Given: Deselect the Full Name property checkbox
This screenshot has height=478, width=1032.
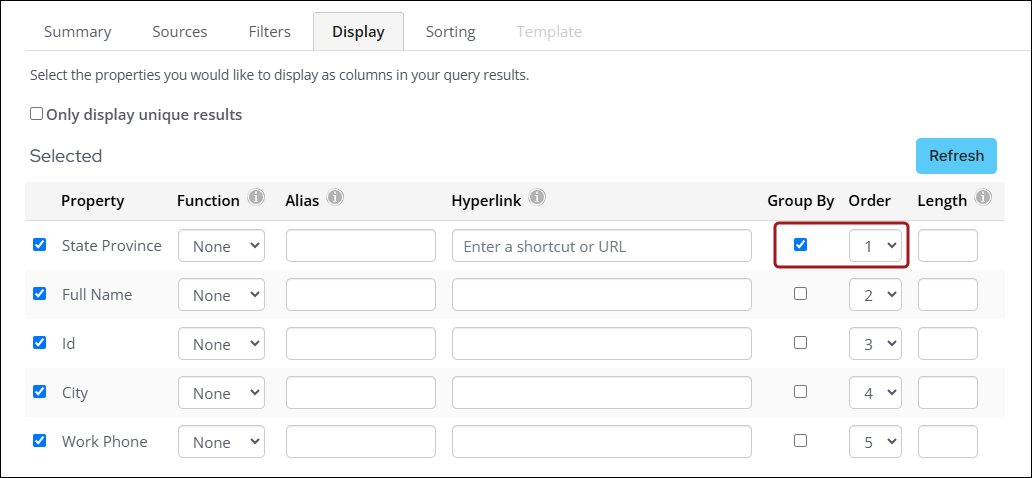Looking at the screenshot, I should click(40, 294).
